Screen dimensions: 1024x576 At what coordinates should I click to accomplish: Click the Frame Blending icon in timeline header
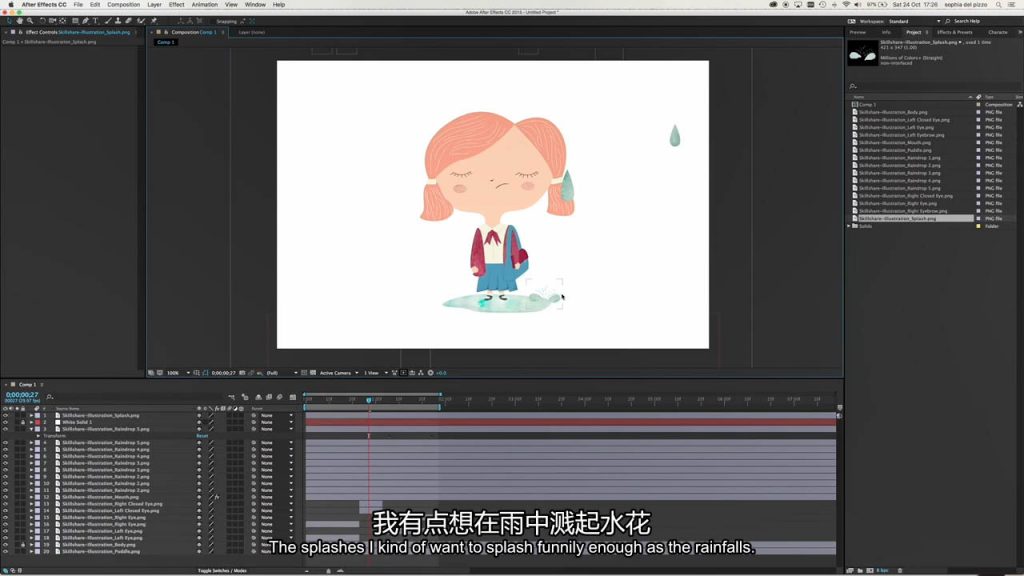tap(269, 397)
